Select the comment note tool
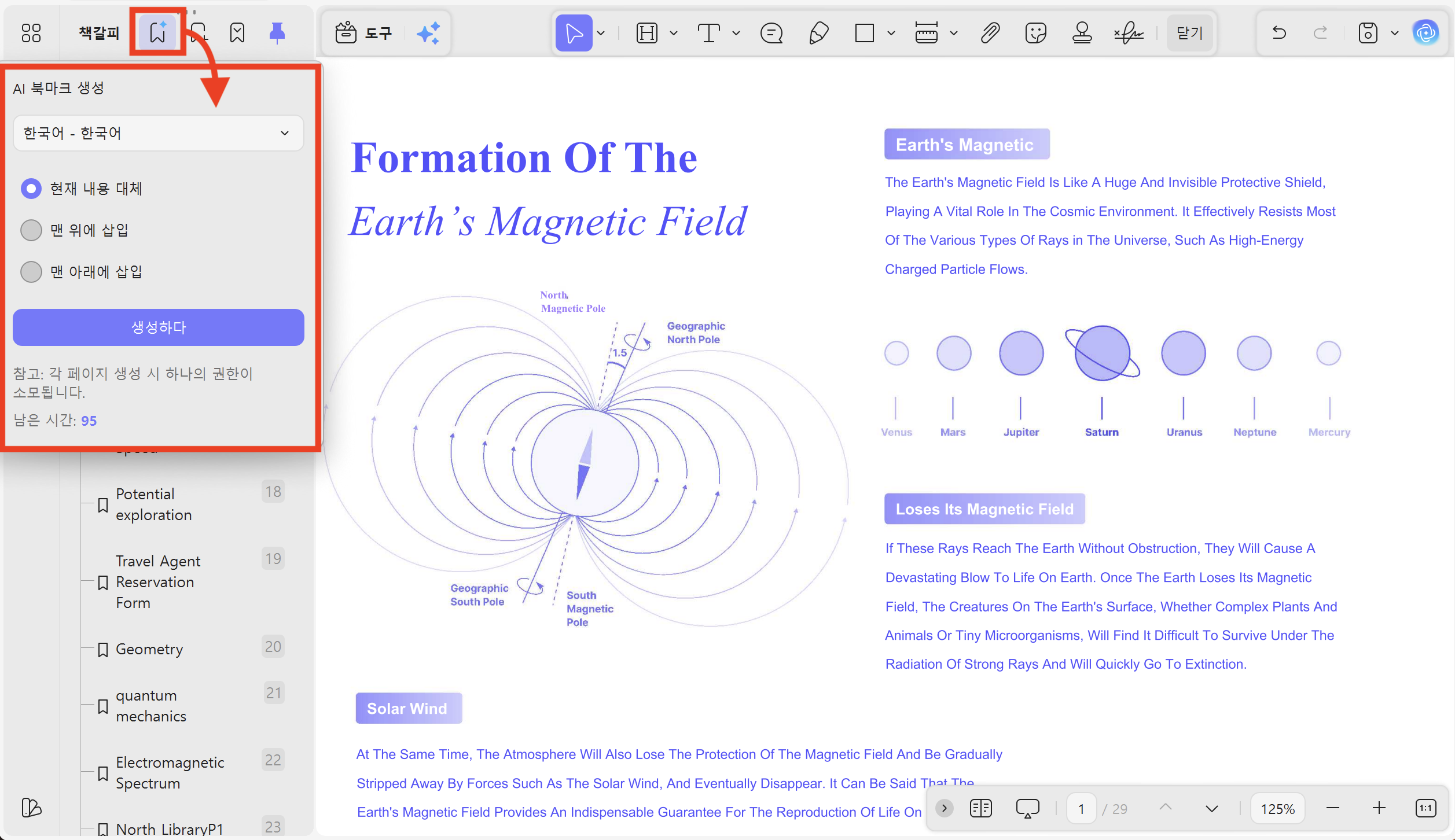The width and height of the screenshot is (1455, 840). click(x=771, y=33)
